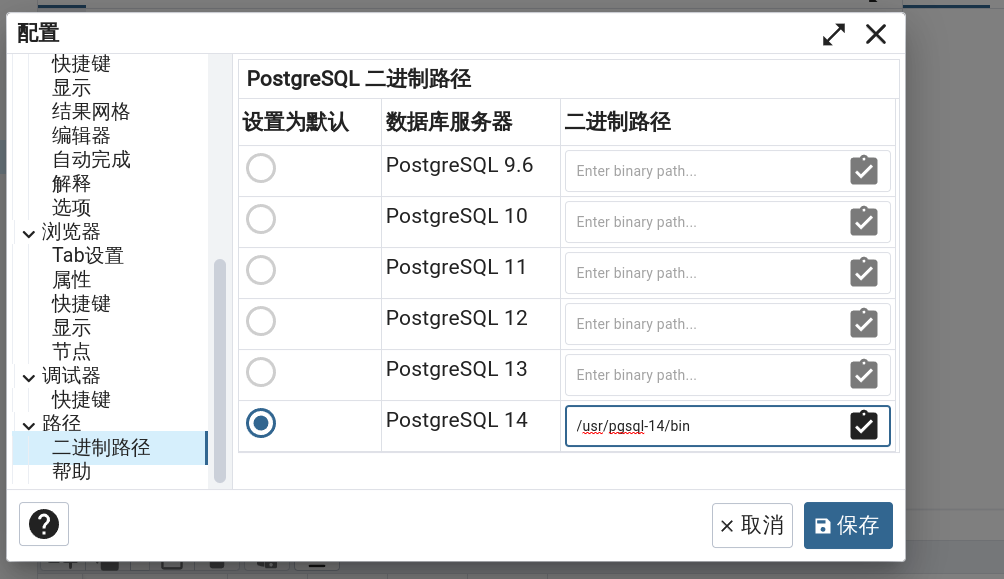The width and height of the screenshot is (1004, 579).
Task: Select the PostgreSQL 14 default radio button
Action: pos(261,423)
